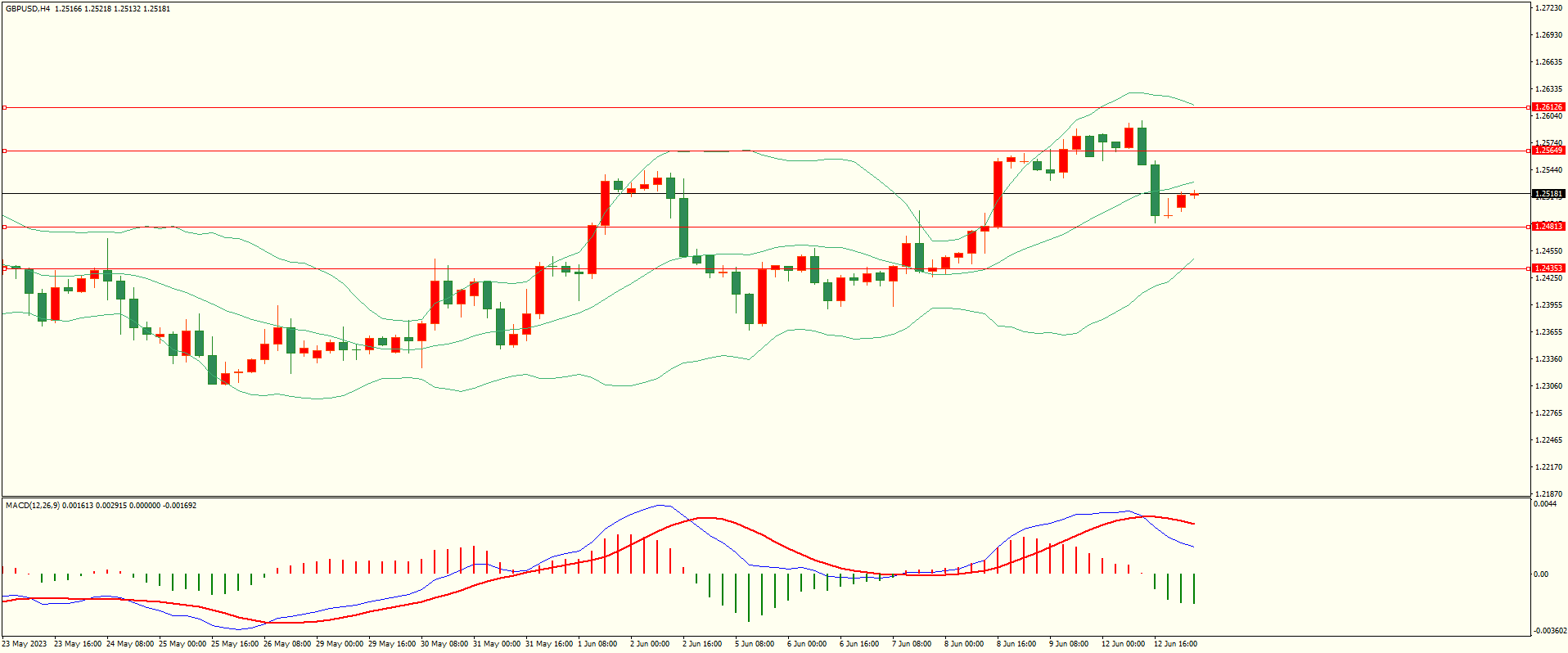1568x653 pixels.
Task: Click left anchor handle of 1.24813 line
Action: coord(4,227)
